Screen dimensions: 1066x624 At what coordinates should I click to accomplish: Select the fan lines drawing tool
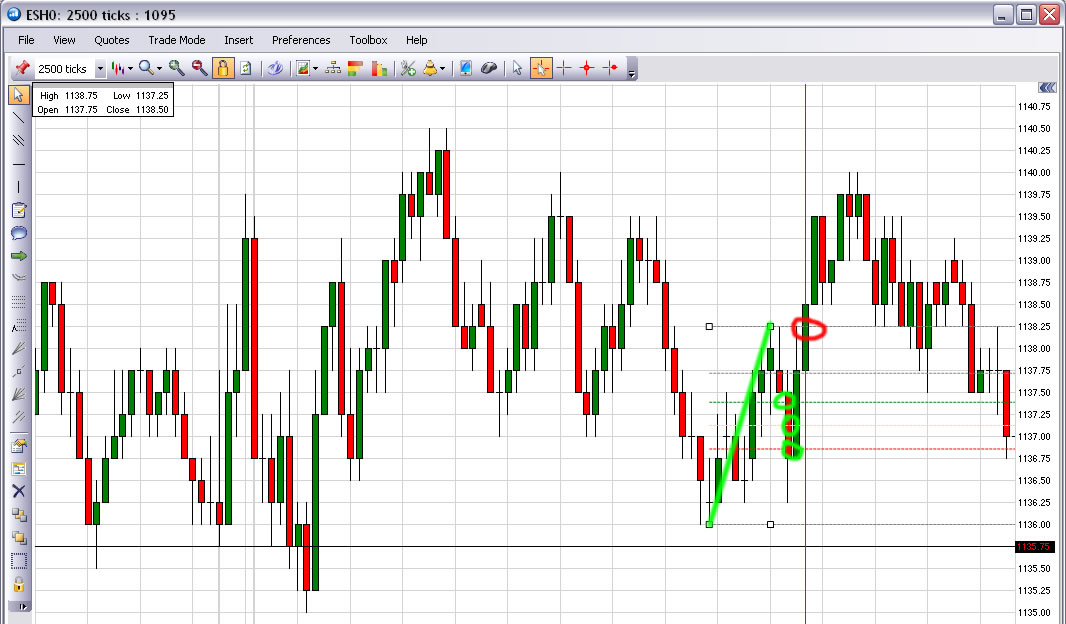(18, 394)
